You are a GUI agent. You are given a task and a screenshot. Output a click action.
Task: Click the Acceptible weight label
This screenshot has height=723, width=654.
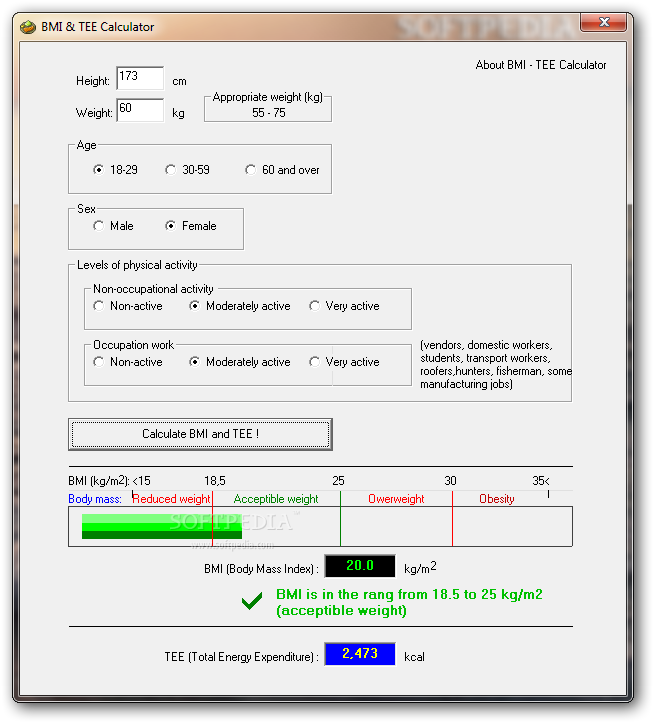(276, 499)
